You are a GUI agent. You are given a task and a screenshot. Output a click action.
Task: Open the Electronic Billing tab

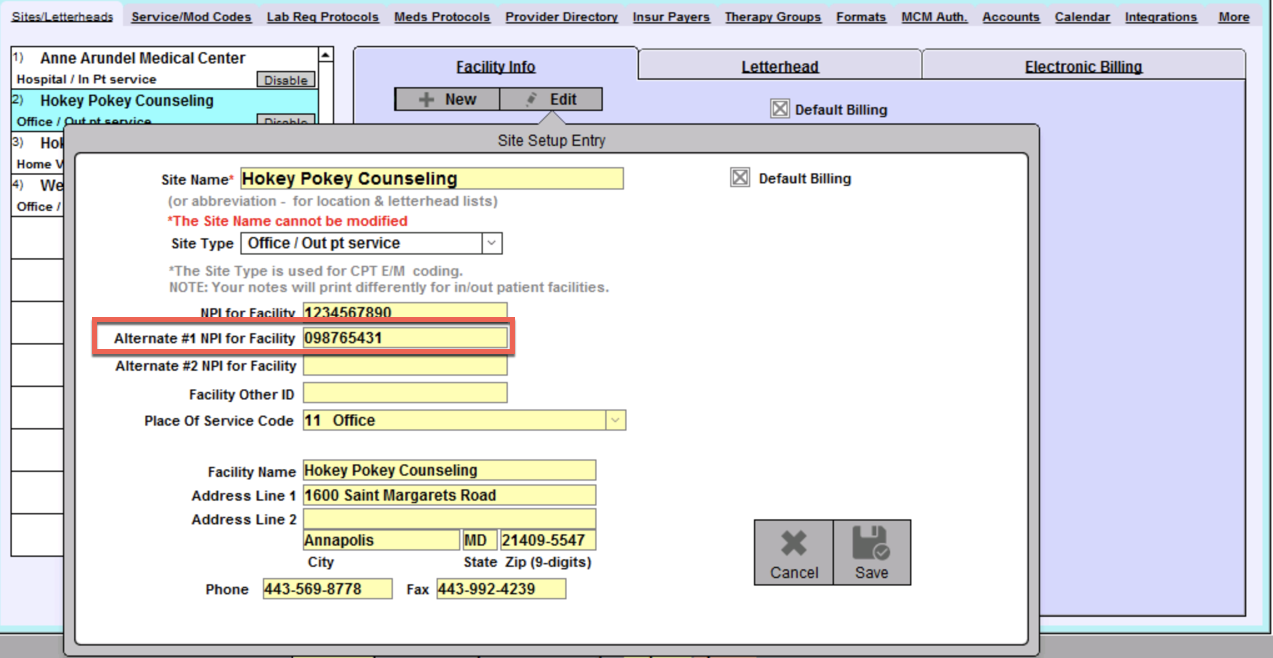1083,67
